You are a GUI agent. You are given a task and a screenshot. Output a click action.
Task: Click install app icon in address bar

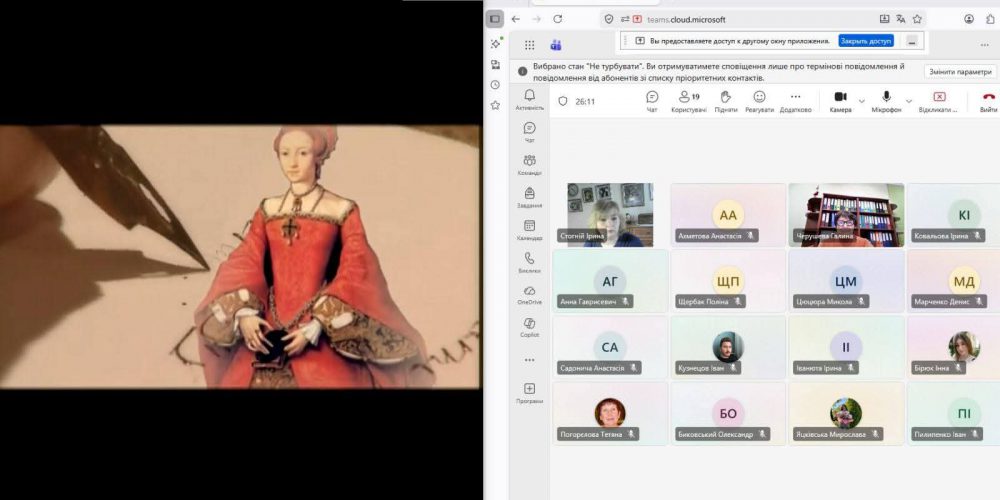click(x=885, y=19)
